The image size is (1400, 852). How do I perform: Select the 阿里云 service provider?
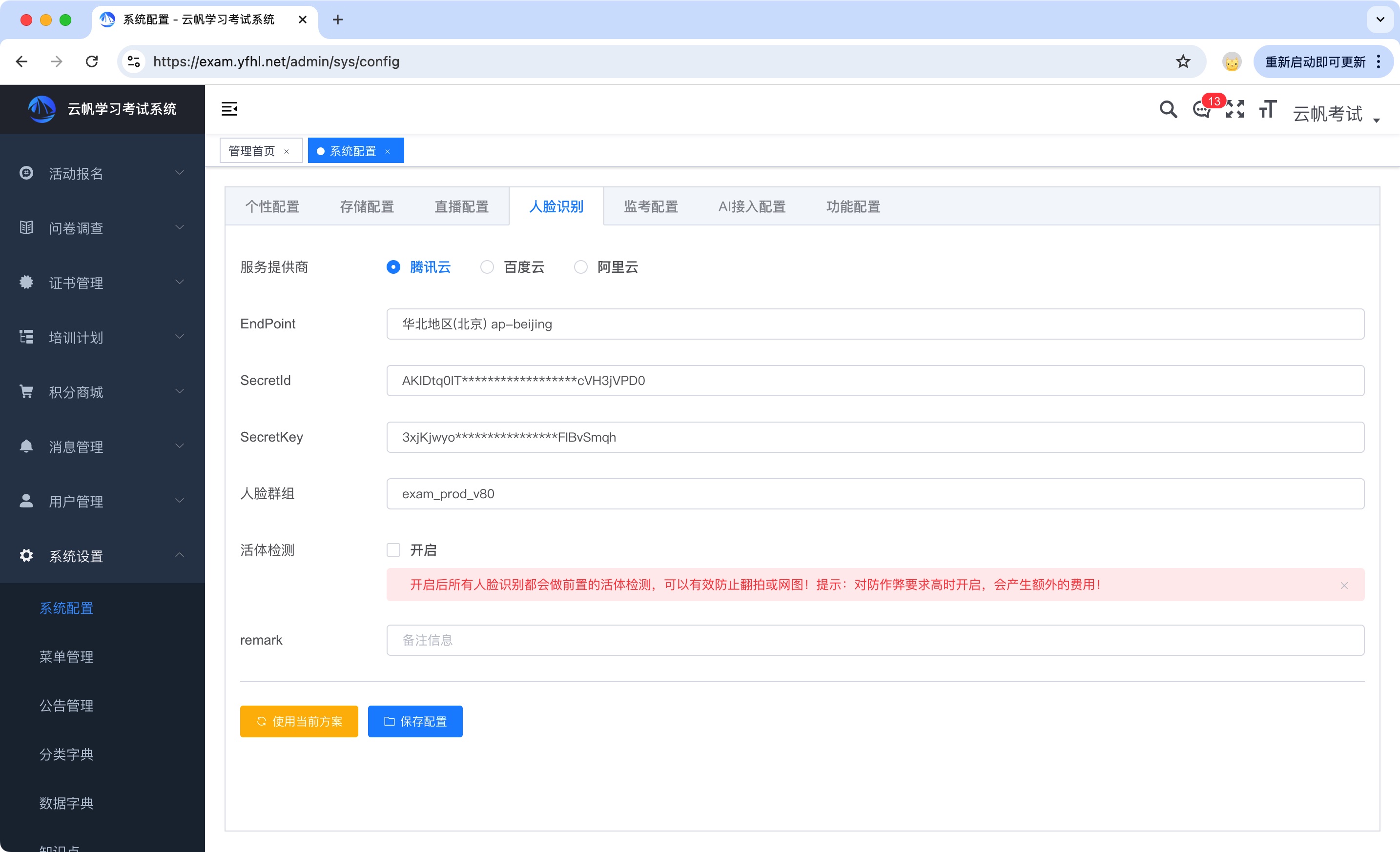point(581,267)
